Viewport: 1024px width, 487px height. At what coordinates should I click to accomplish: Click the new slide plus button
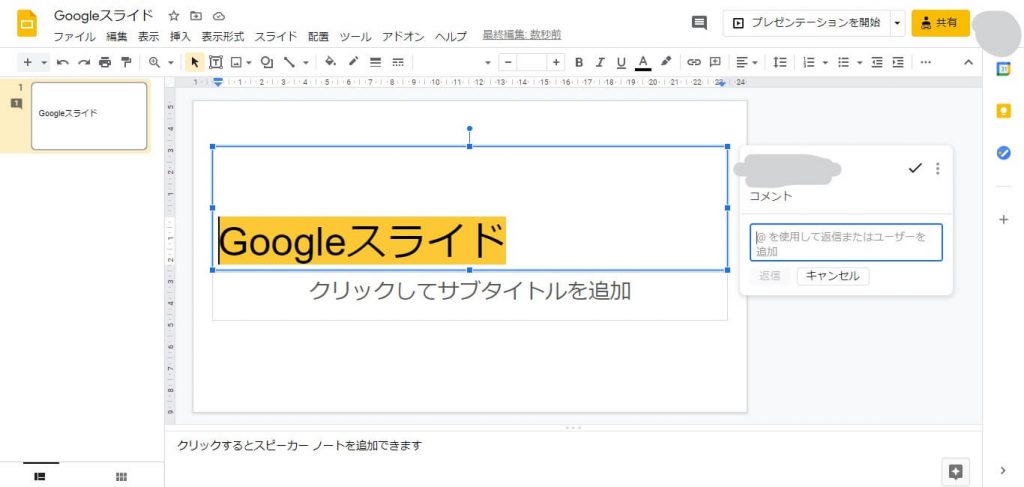point(27,63)
